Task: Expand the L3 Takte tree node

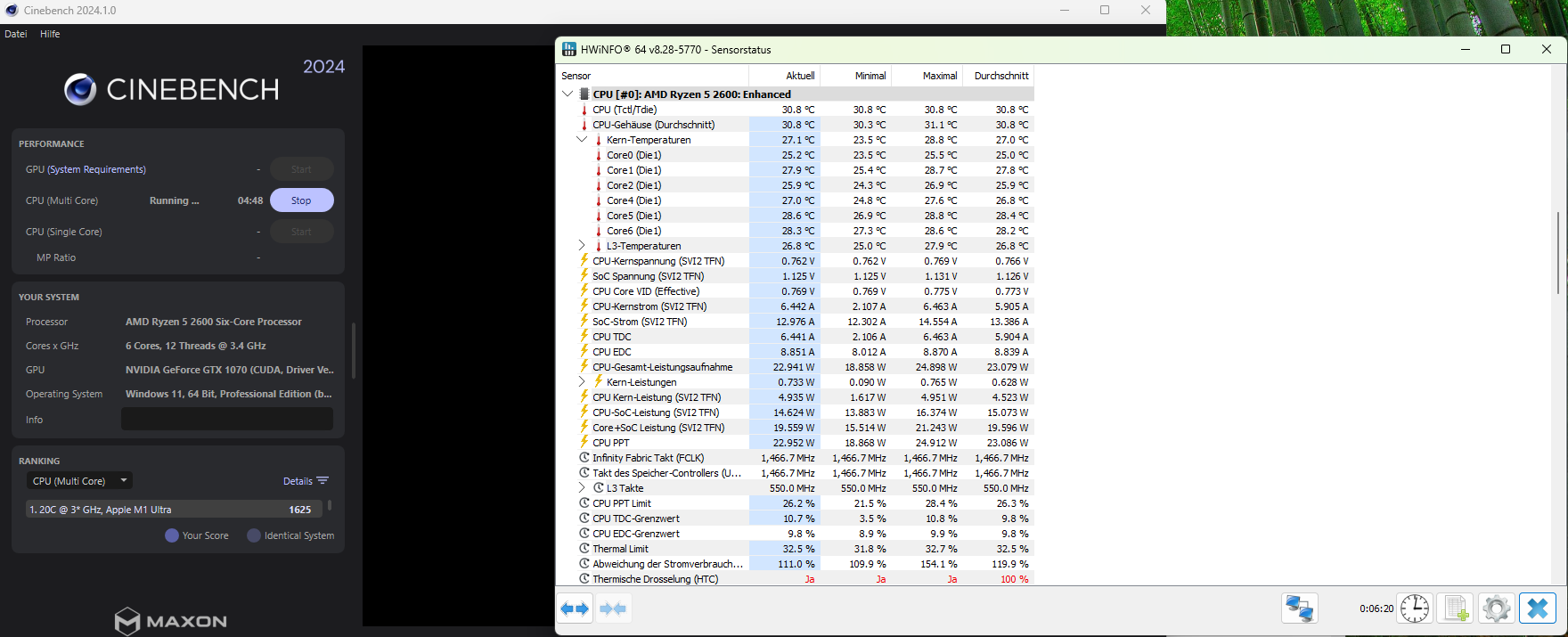Action: (x=582, y=488)
